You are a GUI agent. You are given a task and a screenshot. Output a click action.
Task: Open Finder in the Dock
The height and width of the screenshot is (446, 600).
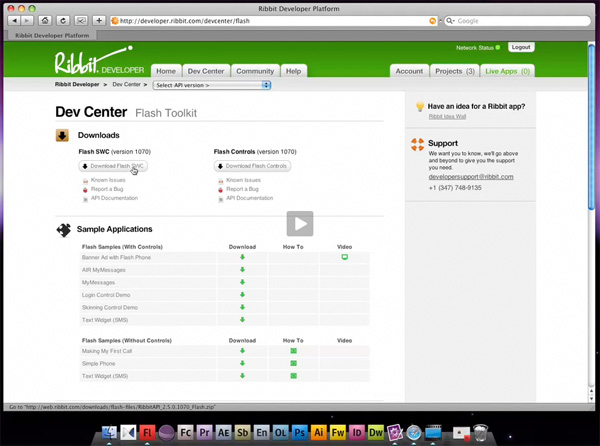[109, 433]
